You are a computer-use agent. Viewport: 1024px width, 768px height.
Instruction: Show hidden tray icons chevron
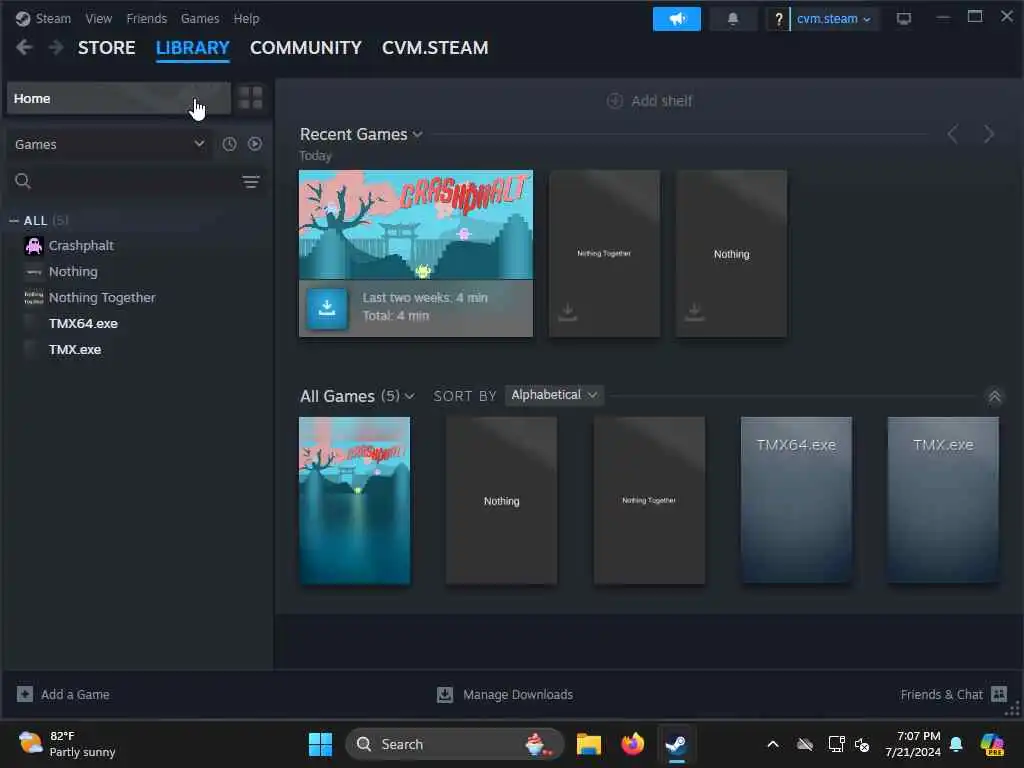click(773, 744)
